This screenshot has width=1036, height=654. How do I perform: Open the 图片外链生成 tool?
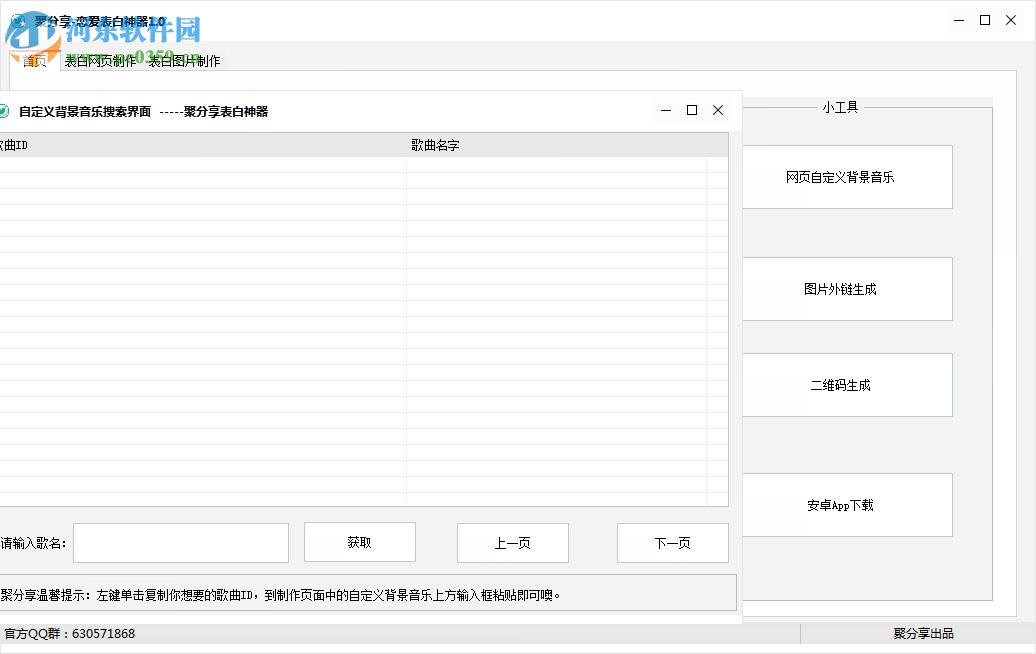847,289
